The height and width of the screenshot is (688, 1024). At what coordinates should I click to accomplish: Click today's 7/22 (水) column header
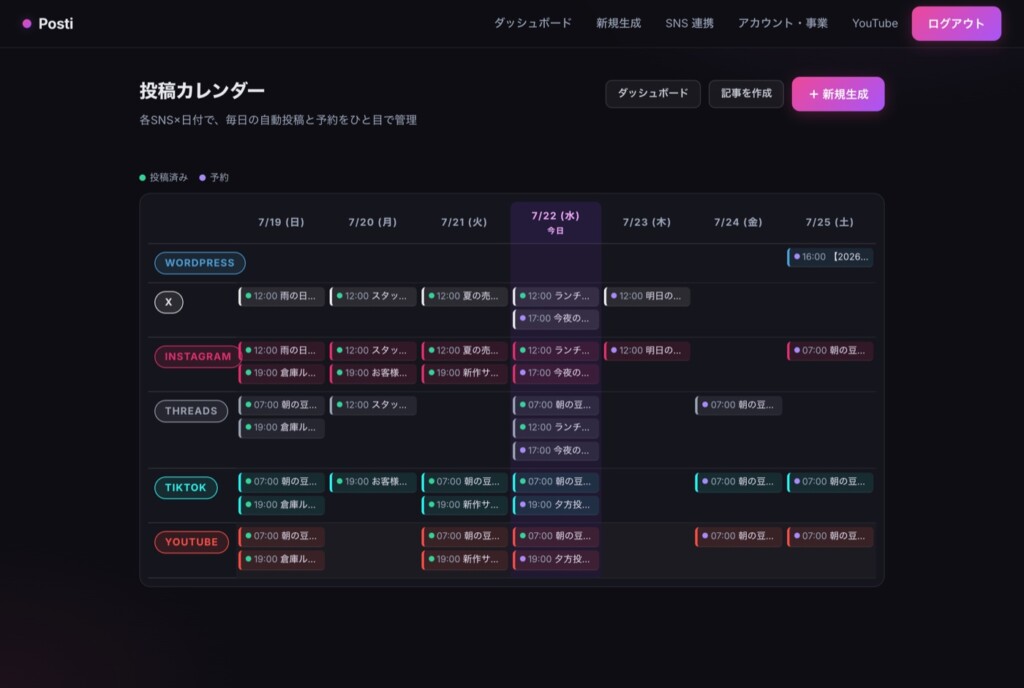coord(555,222)
